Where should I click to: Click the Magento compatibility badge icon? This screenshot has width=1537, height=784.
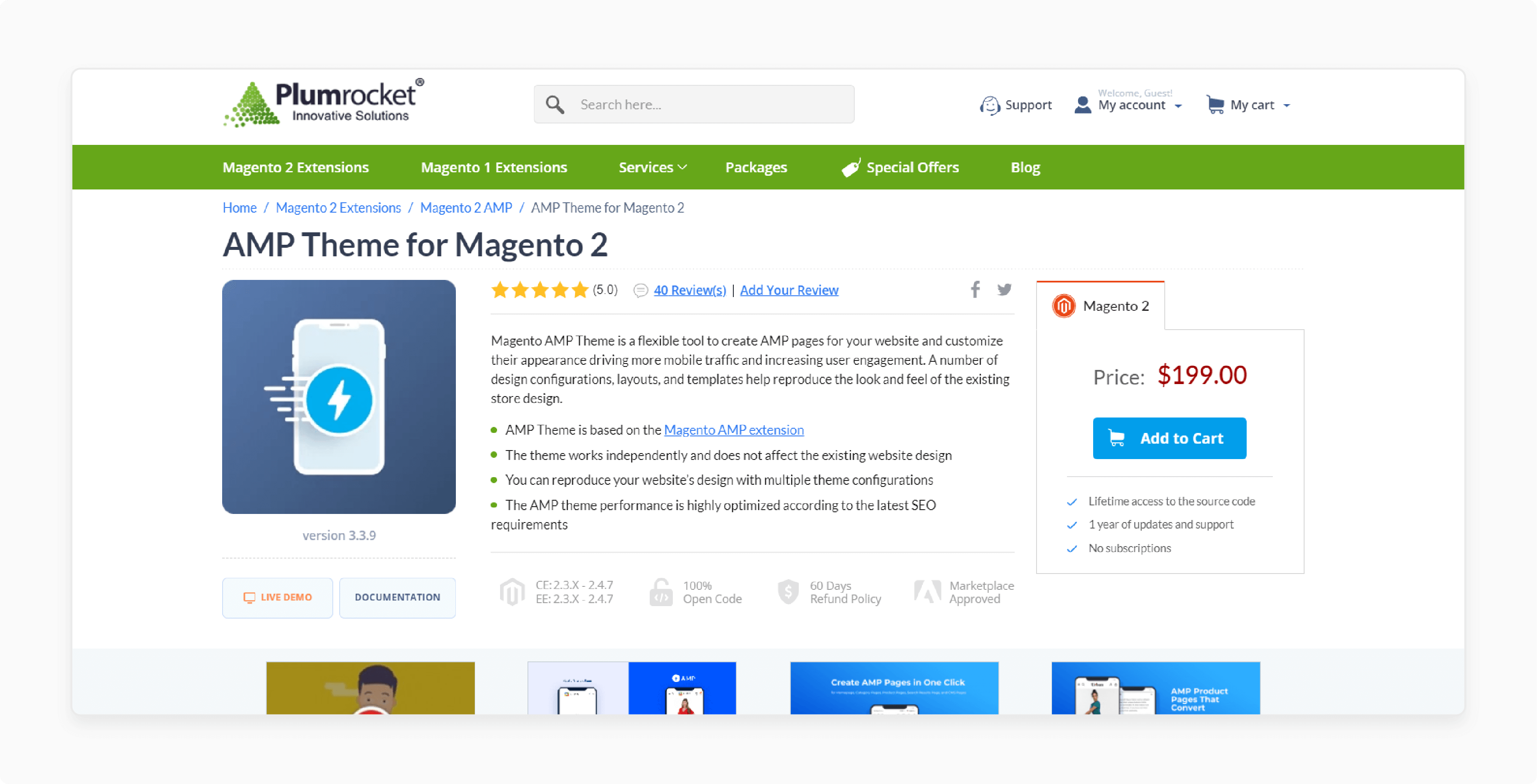[512, 592]
